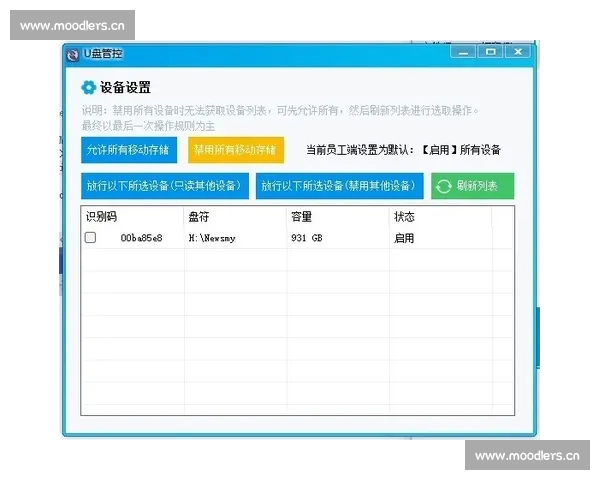Click the U盘管控 app icon in title bar
600x480 pixels.
click(73, 55)
